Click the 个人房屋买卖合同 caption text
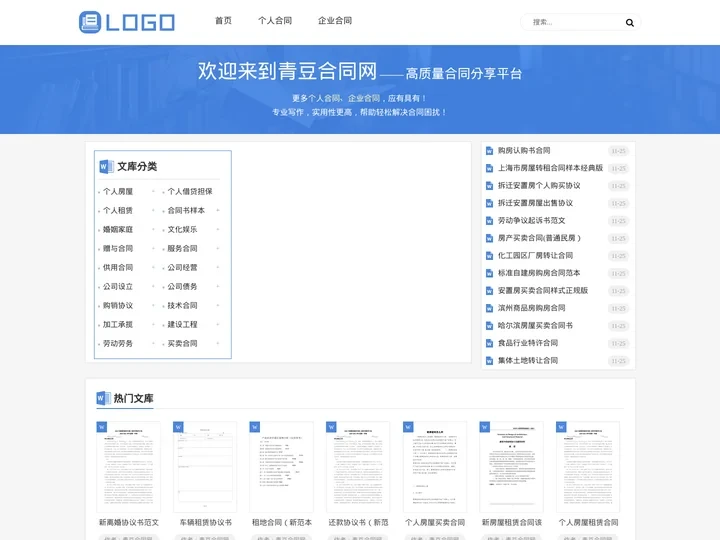The height and width of the screenshot is (540, 720). pyautogui.click(x=435, y=523)
